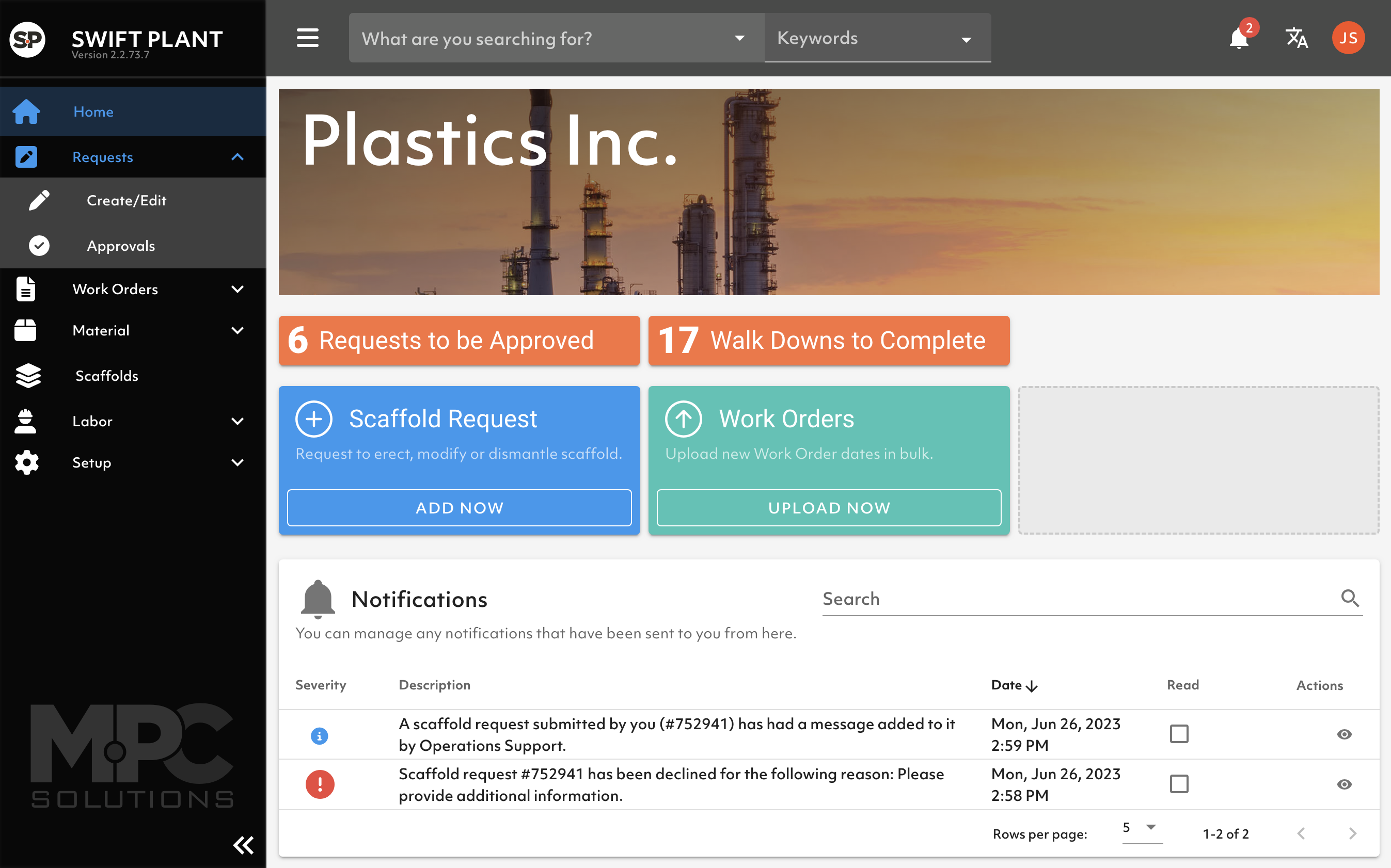The height and width of the screenshot is (868, 1391).
Task: Go to Approvals menu item
Action: pyautogui.click(x=121, y=246)
